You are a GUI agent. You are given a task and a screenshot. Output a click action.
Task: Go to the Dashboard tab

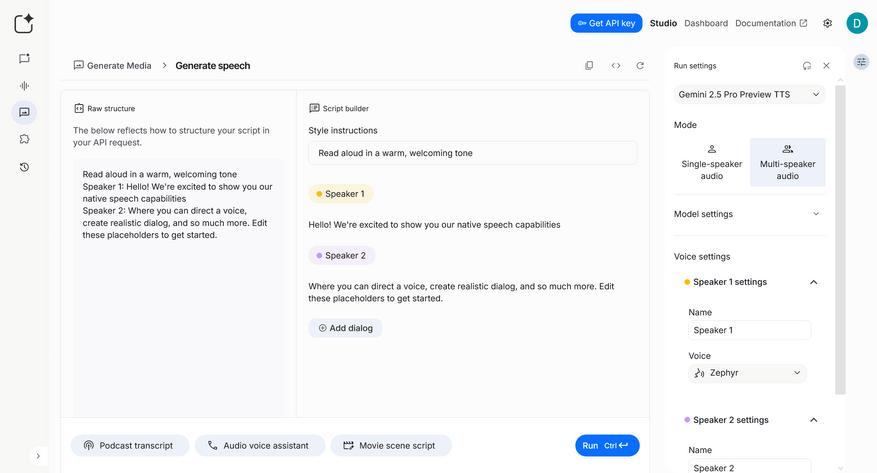pyautogui.click(x=706, y=23)
